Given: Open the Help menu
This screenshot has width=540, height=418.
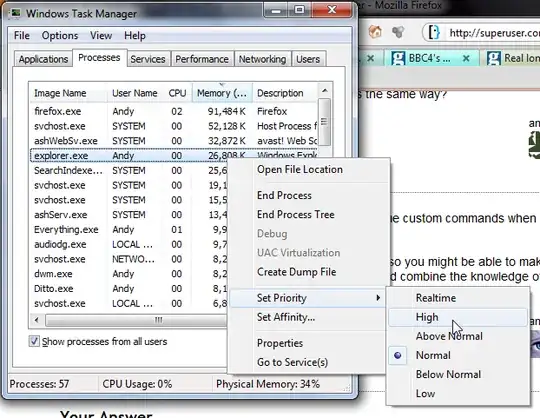Looking at the screenshot, I should [x=135, y=35].
